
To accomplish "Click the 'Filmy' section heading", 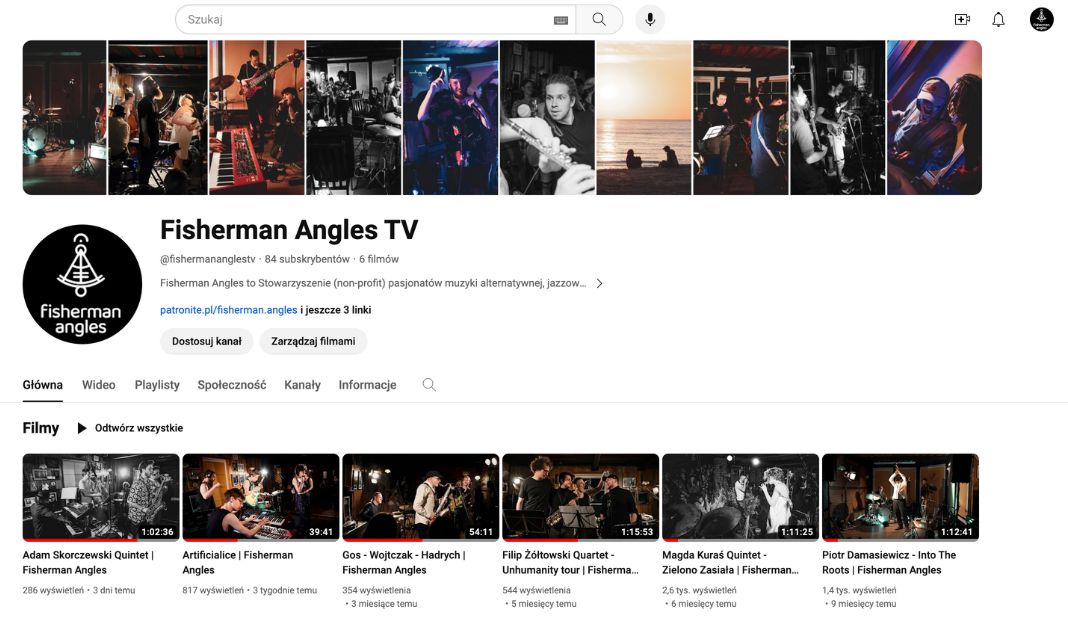I will click(x=41, y=428).
